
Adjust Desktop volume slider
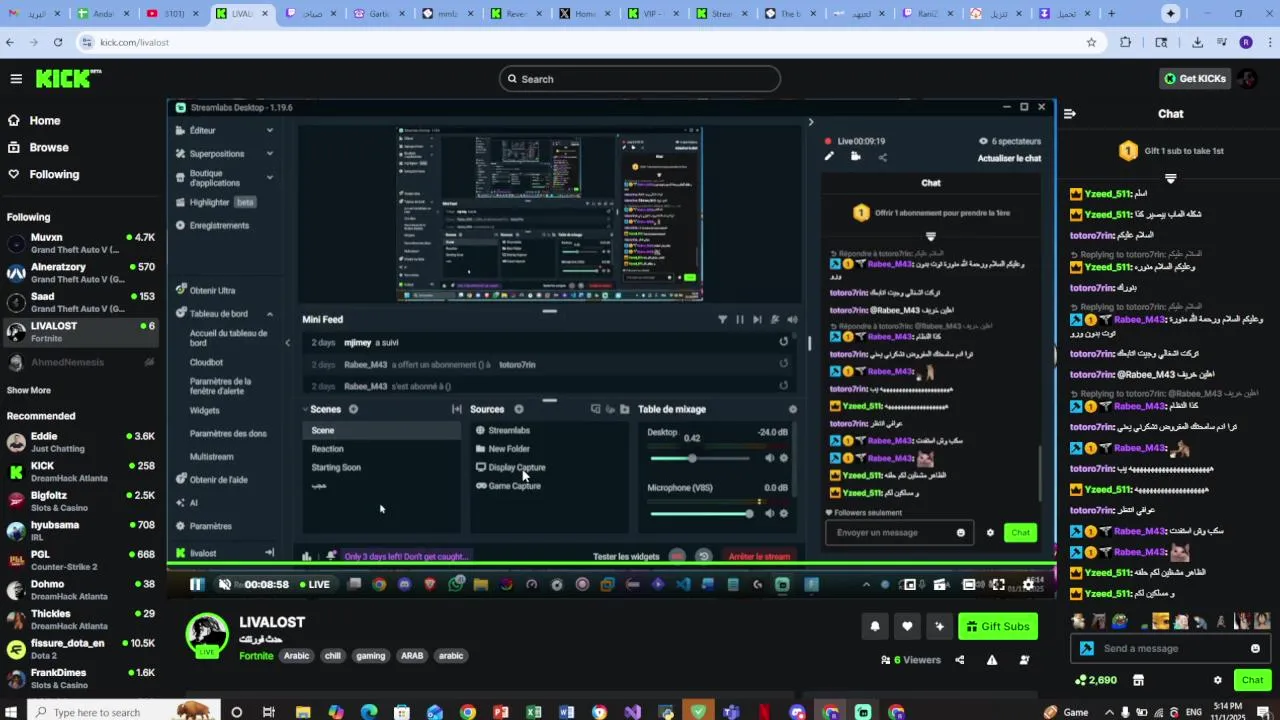(700, 458)
